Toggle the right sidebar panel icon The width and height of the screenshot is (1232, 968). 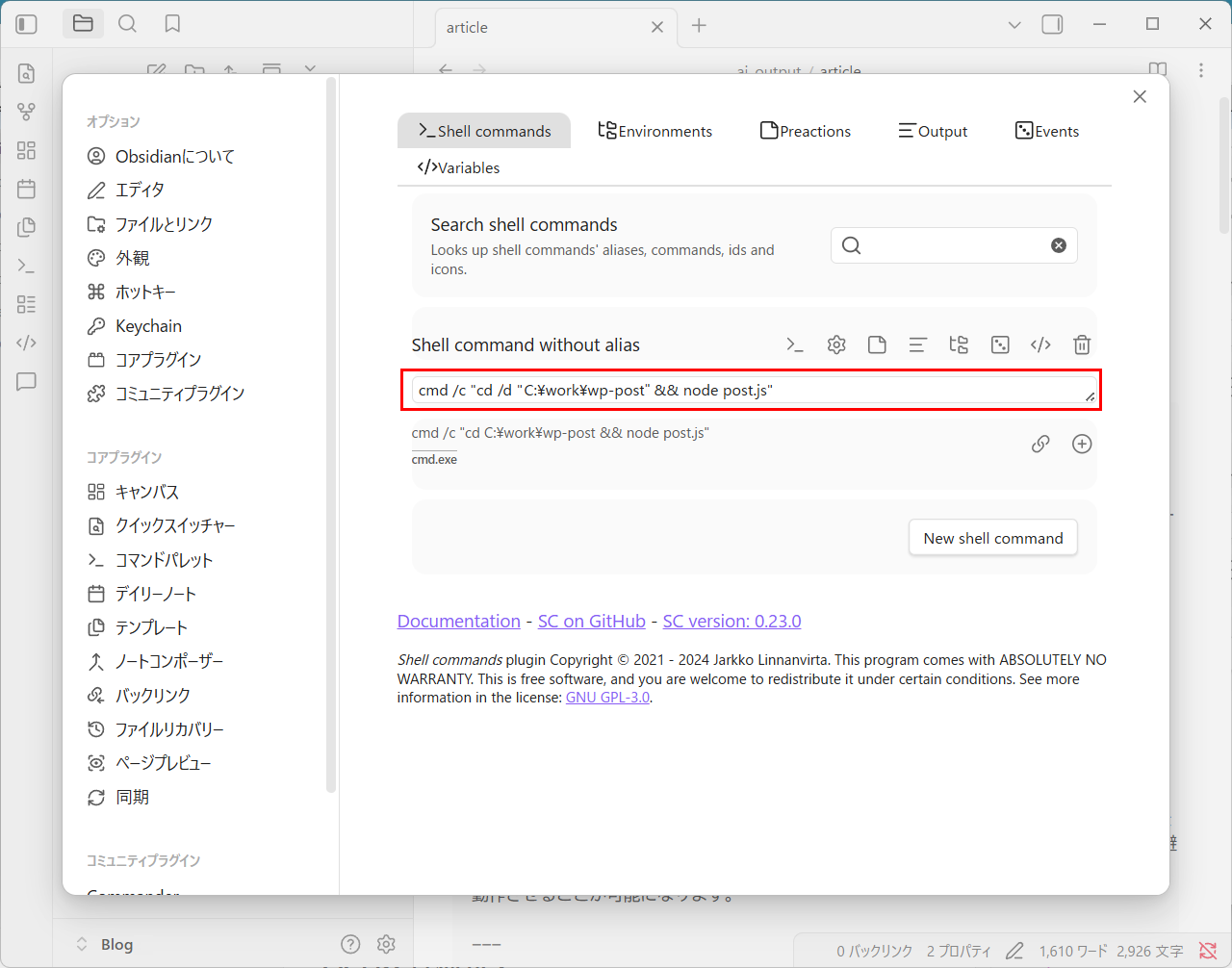1053,25
